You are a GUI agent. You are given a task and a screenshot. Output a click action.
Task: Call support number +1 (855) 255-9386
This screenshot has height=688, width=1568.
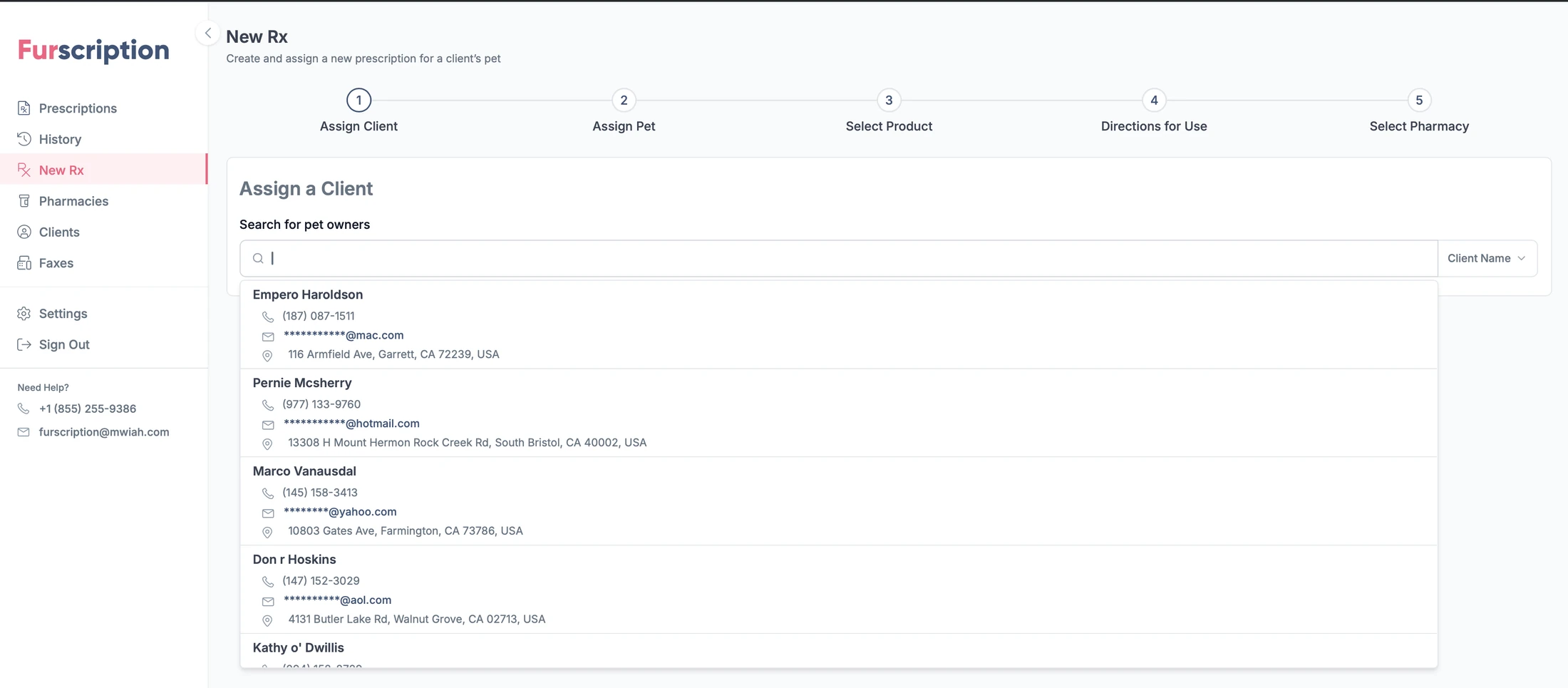[x=88, y=409]
